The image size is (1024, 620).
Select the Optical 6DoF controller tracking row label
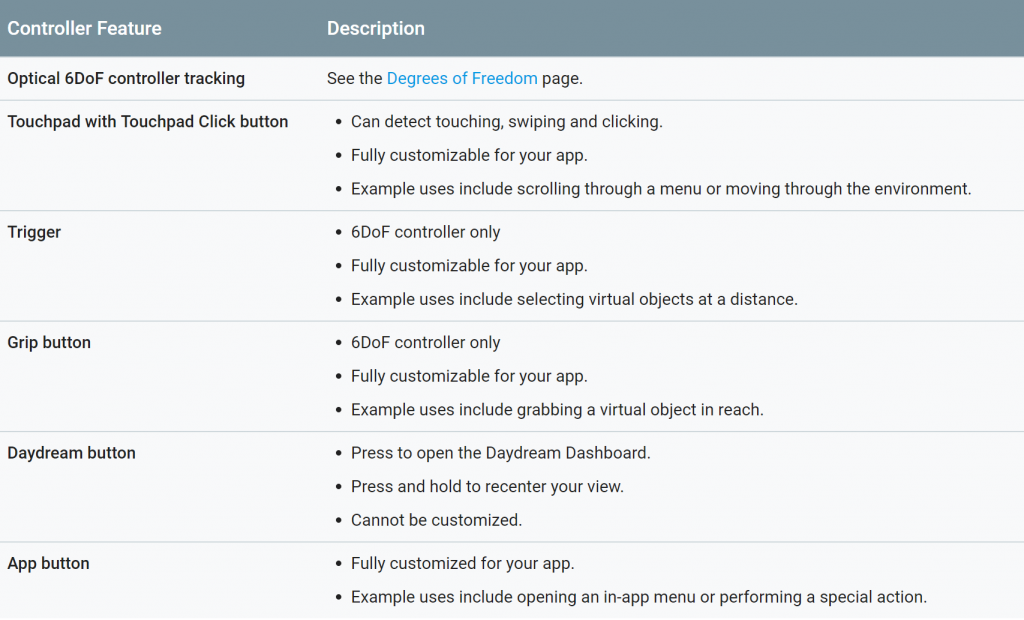coord(126,78)
